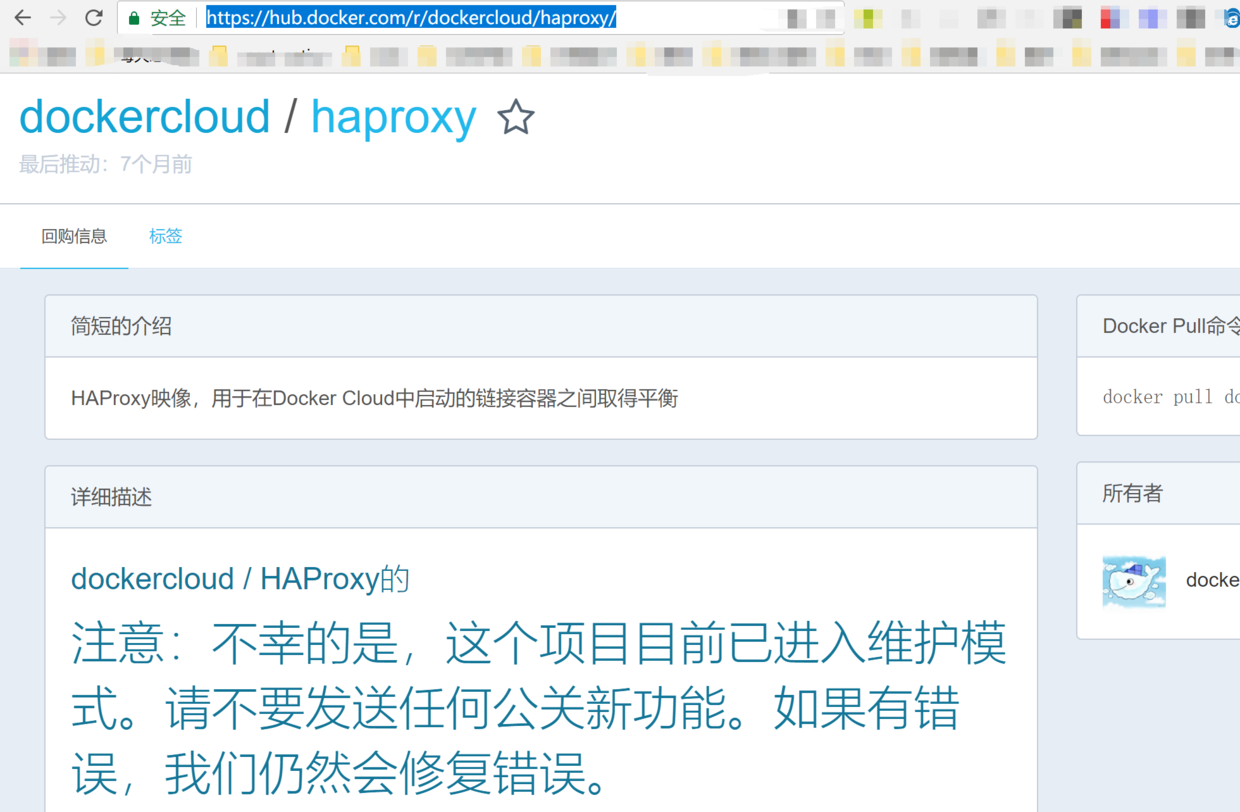Go forward with the browser forward arrow
The height and width of the screenshot is (812, 1240).
[x=58, y=18]
